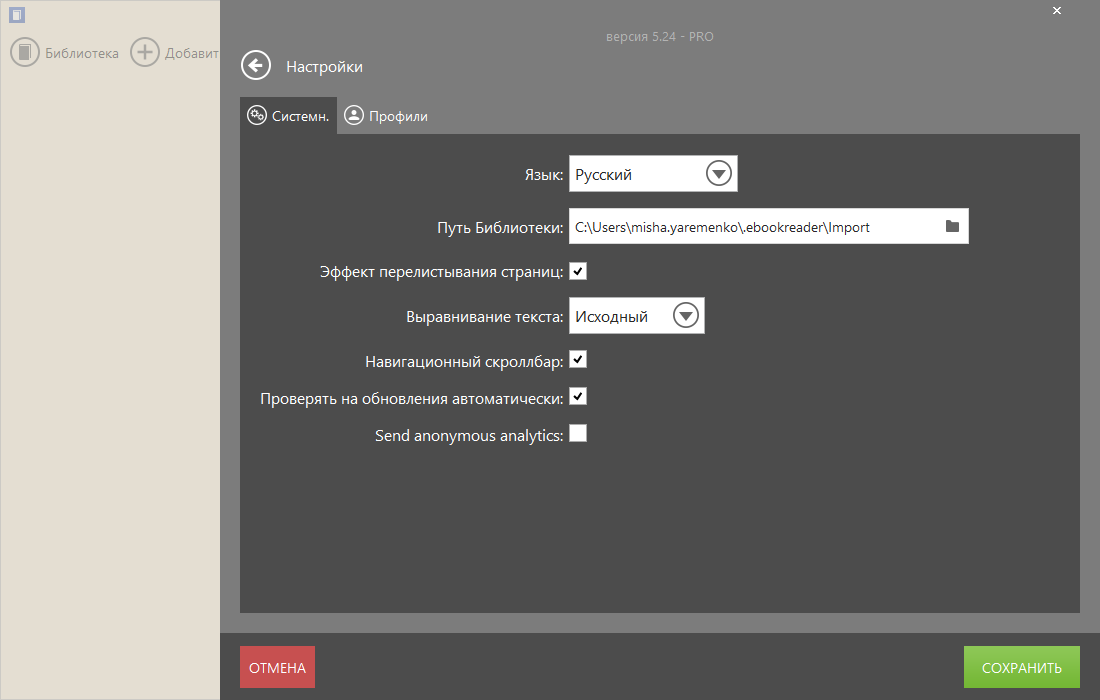Click the app icon in title bar
This screenshot has height=700, width=1100.
pos(17,15)
